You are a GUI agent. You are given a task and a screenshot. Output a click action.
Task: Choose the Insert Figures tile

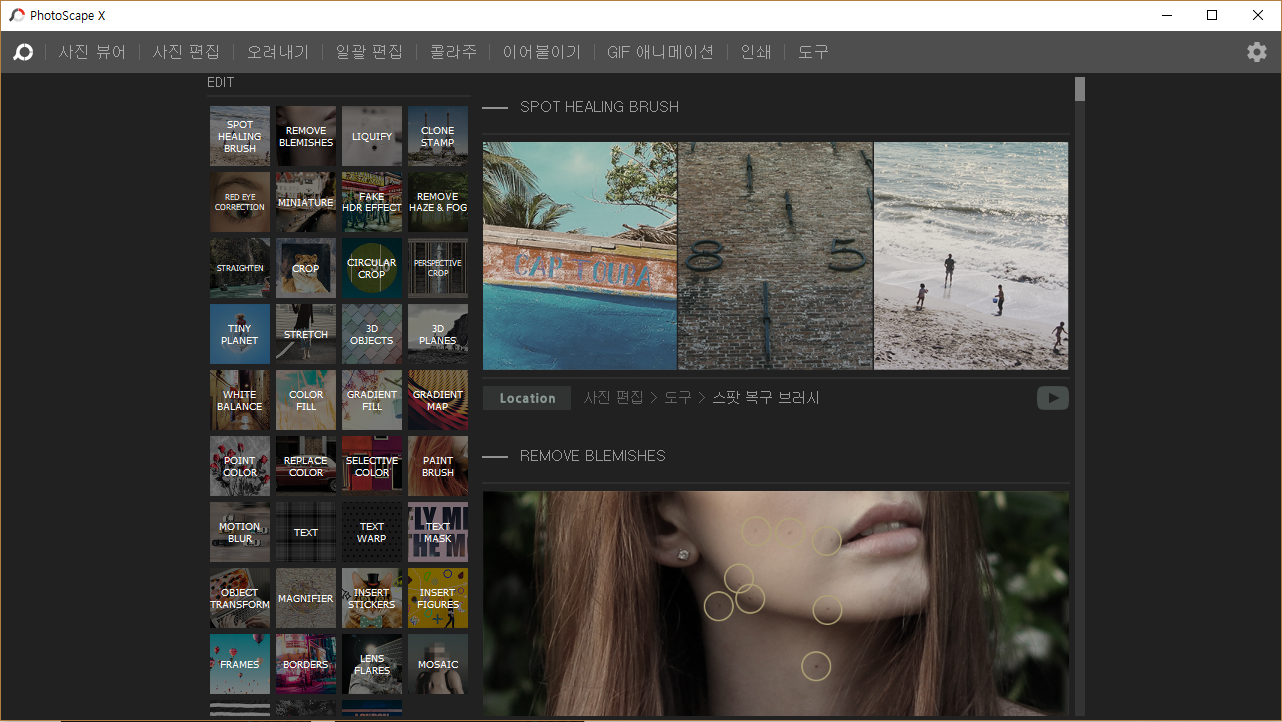click(x=438, y=598)
